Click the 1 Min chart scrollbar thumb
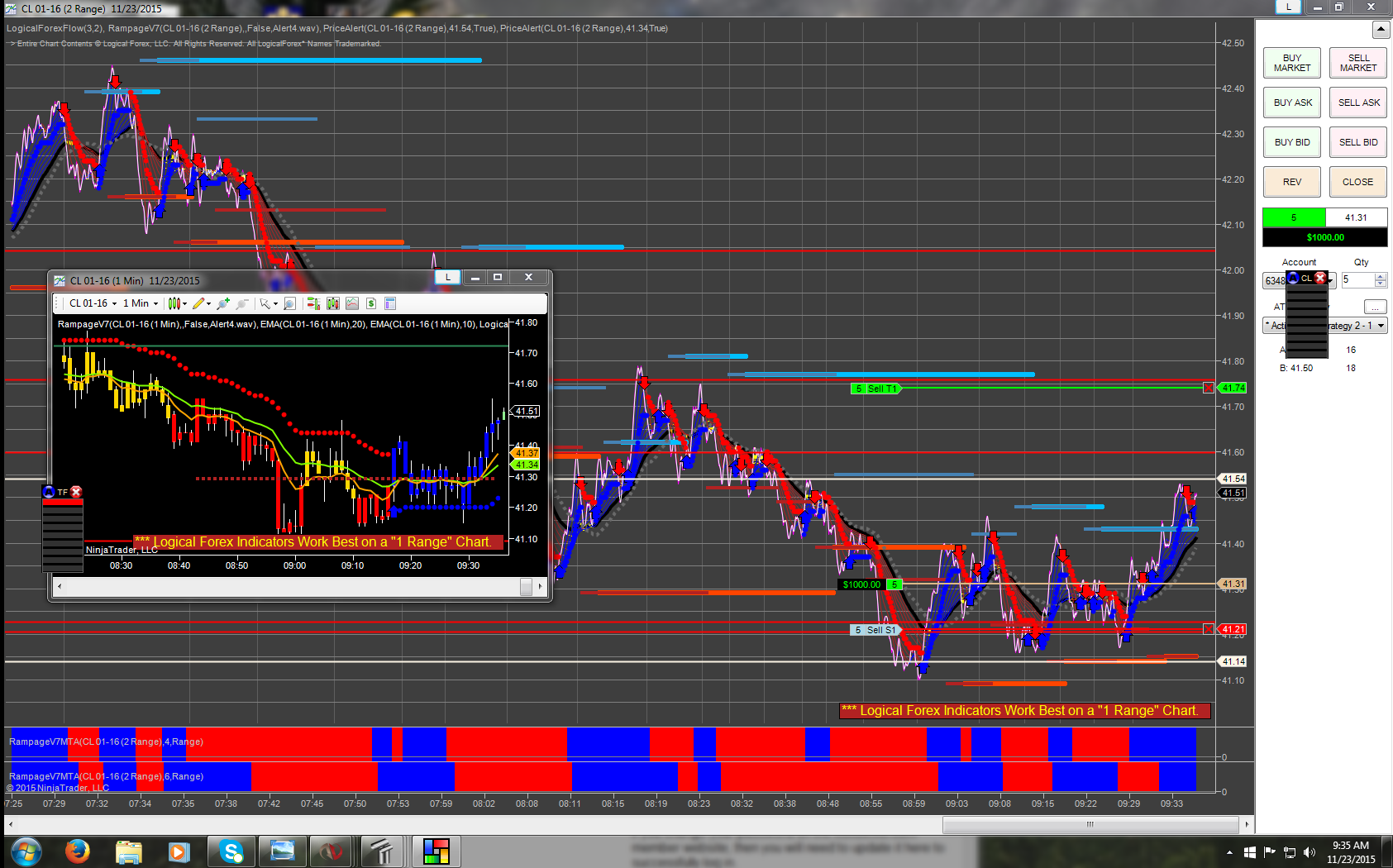The height and width of the screenshot is (868, 1393). point(526,587)
